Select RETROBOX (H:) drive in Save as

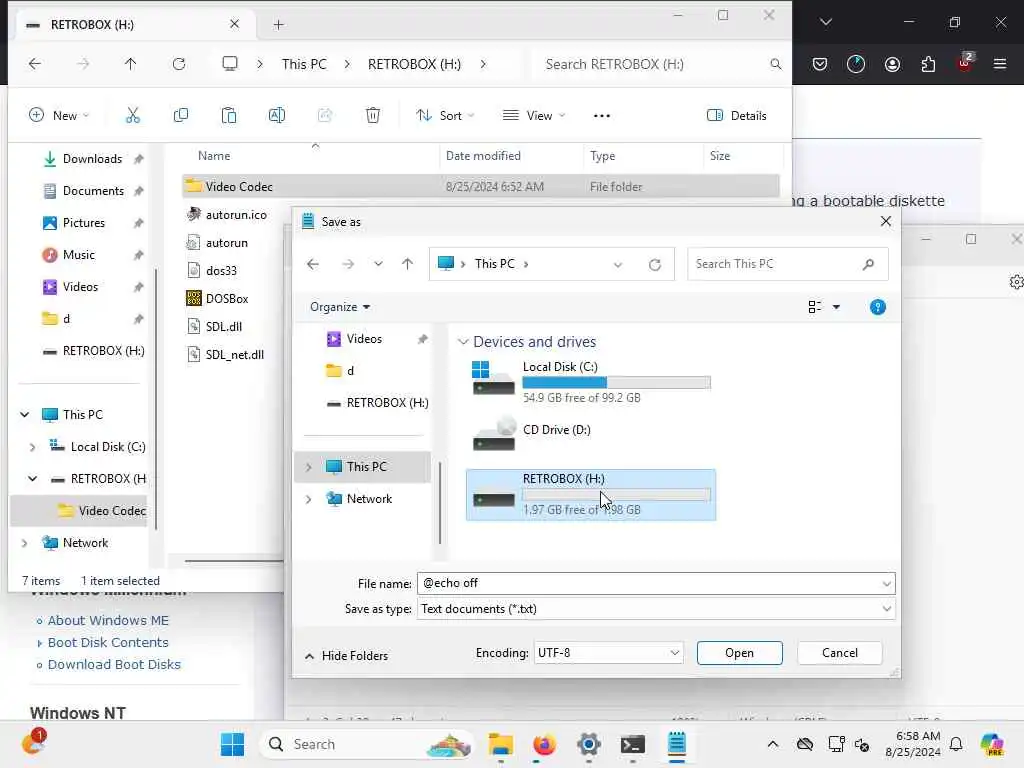click(x=591, y=495)
